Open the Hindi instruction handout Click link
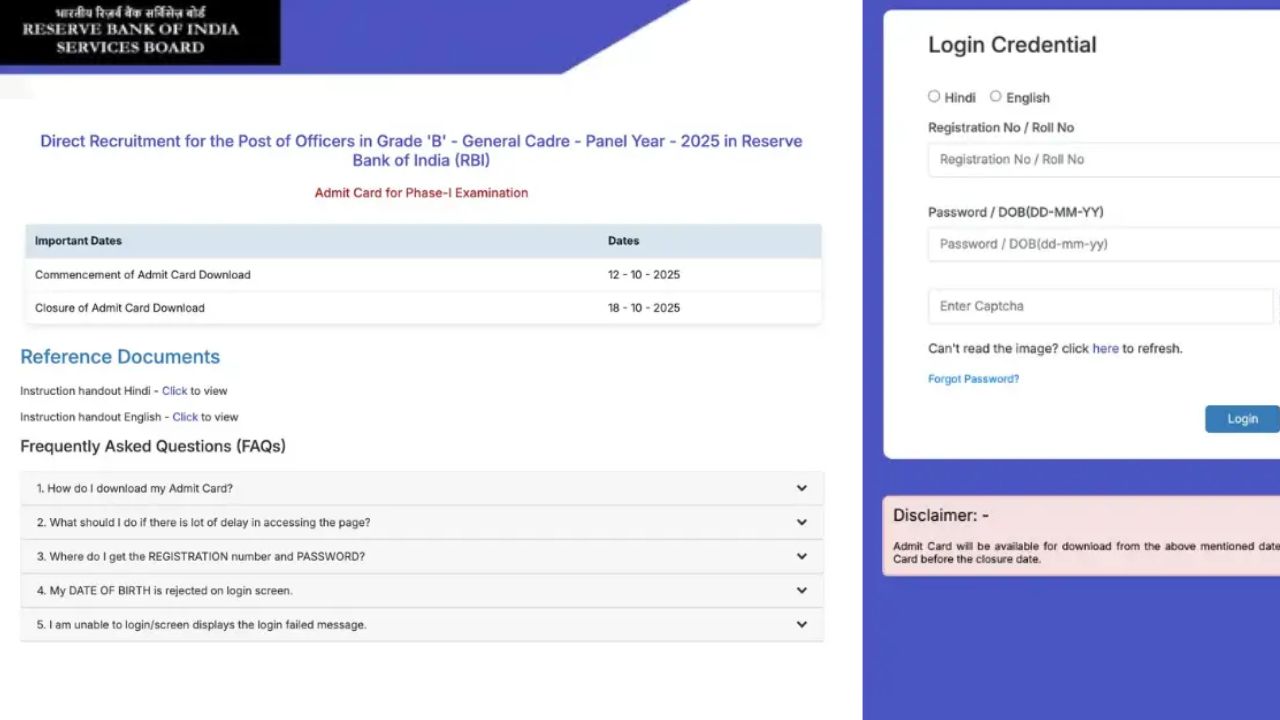Image resolution: width=1280 pixels, height=720 pixels. [175, 391]
